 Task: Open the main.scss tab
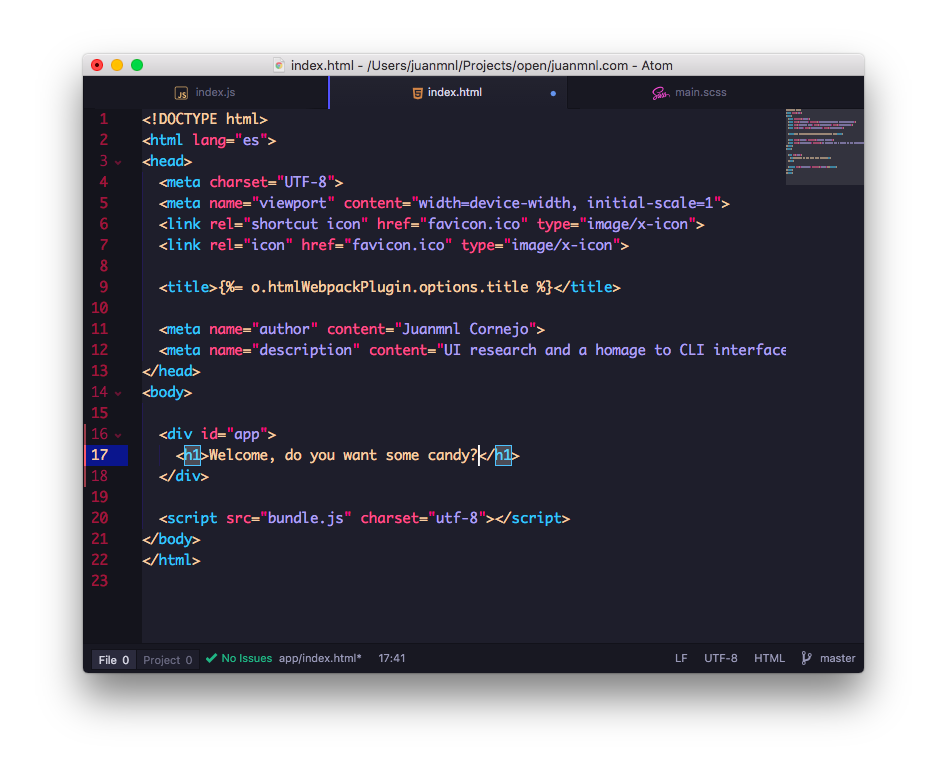[715, 92]
